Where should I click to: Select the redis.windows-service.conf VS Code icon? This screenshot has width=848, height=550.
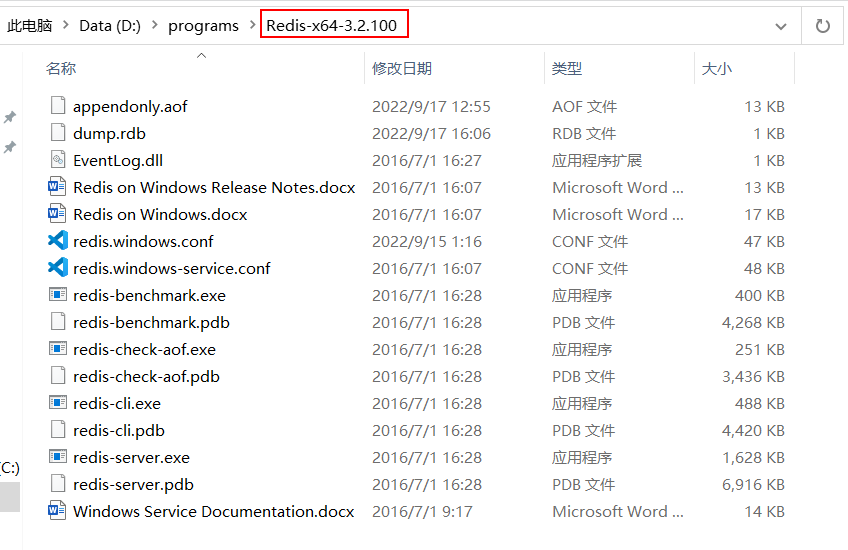pos(58,268)
